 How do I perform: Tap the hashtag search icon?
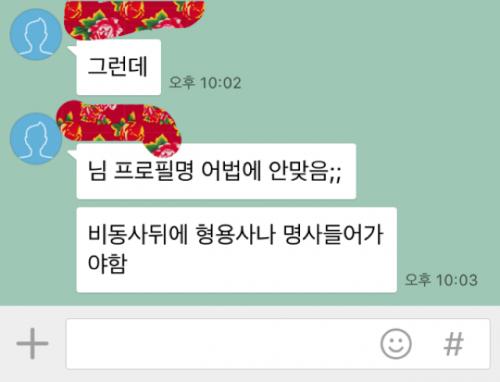point(453,344)
